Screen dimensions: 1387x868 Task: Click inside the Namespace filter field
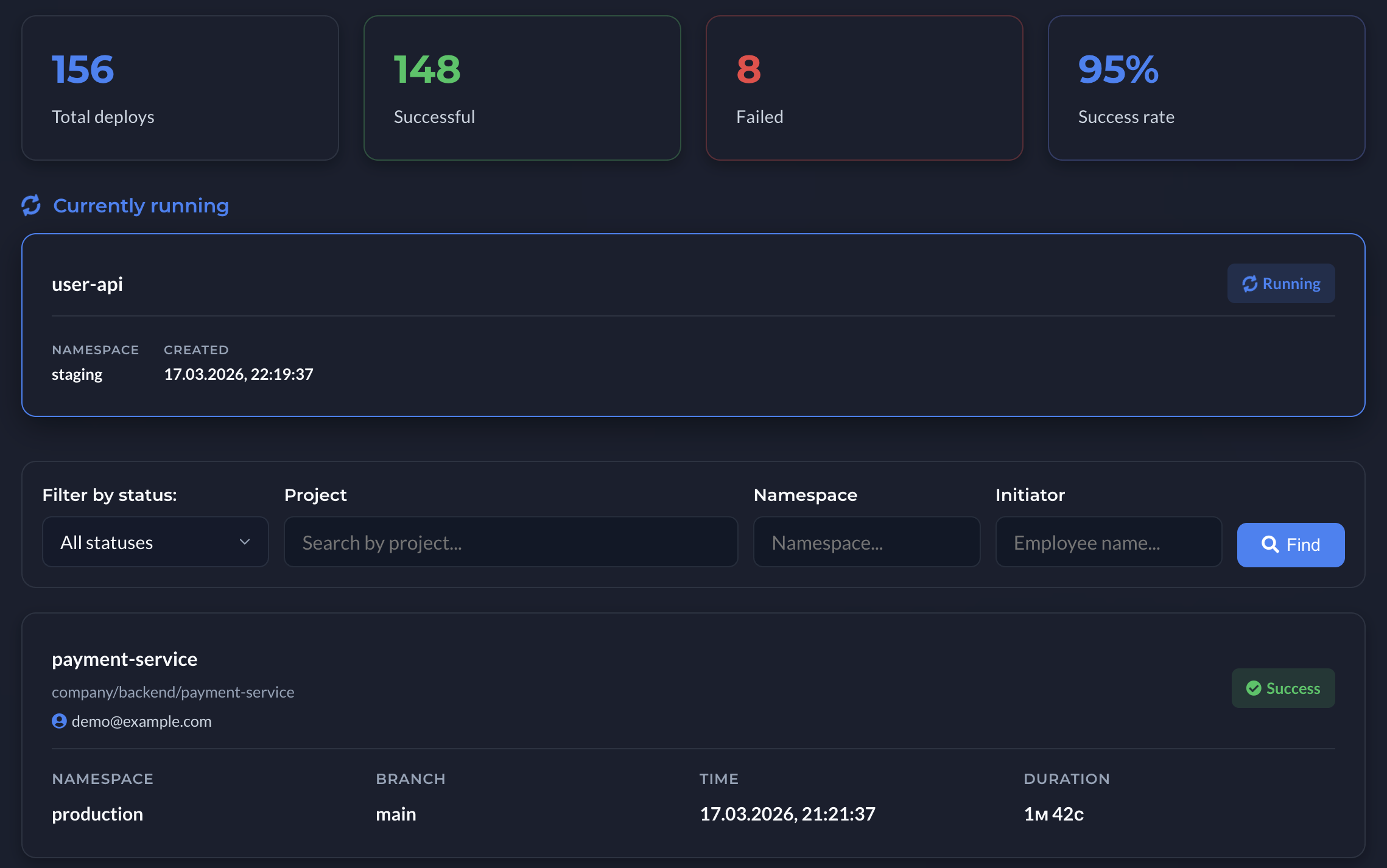(866, 542)
